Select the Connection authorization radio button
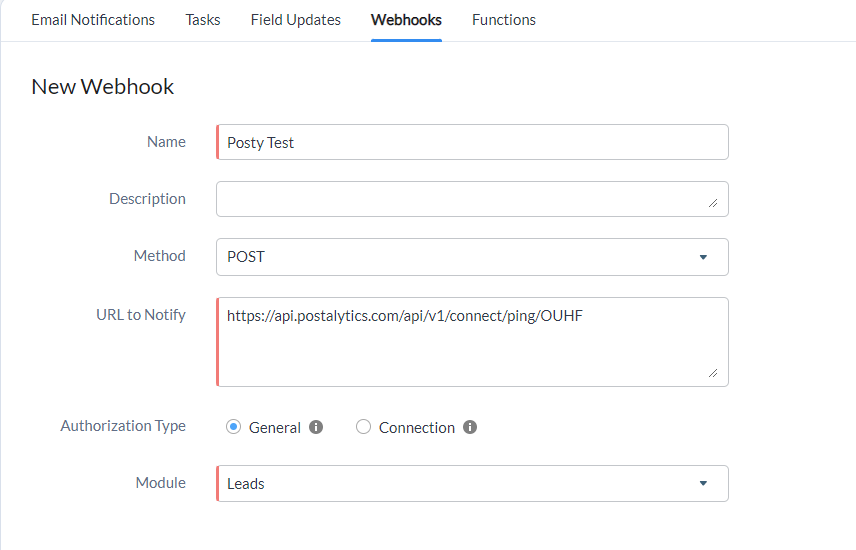The image size is (856, 550). [363, 427]
